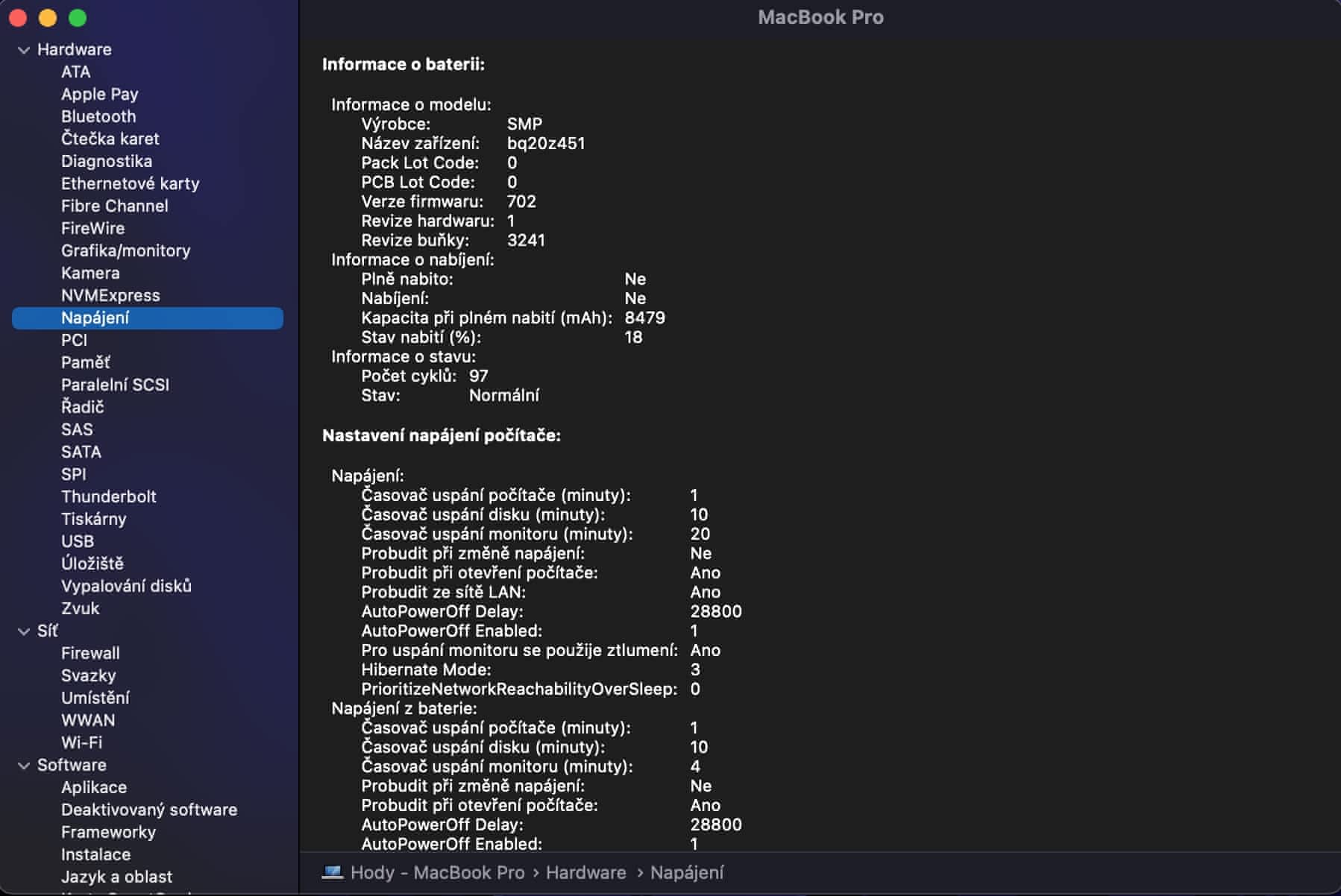
Task: Open Deaktivovaný software entry
Action: (x=149, y=810)
